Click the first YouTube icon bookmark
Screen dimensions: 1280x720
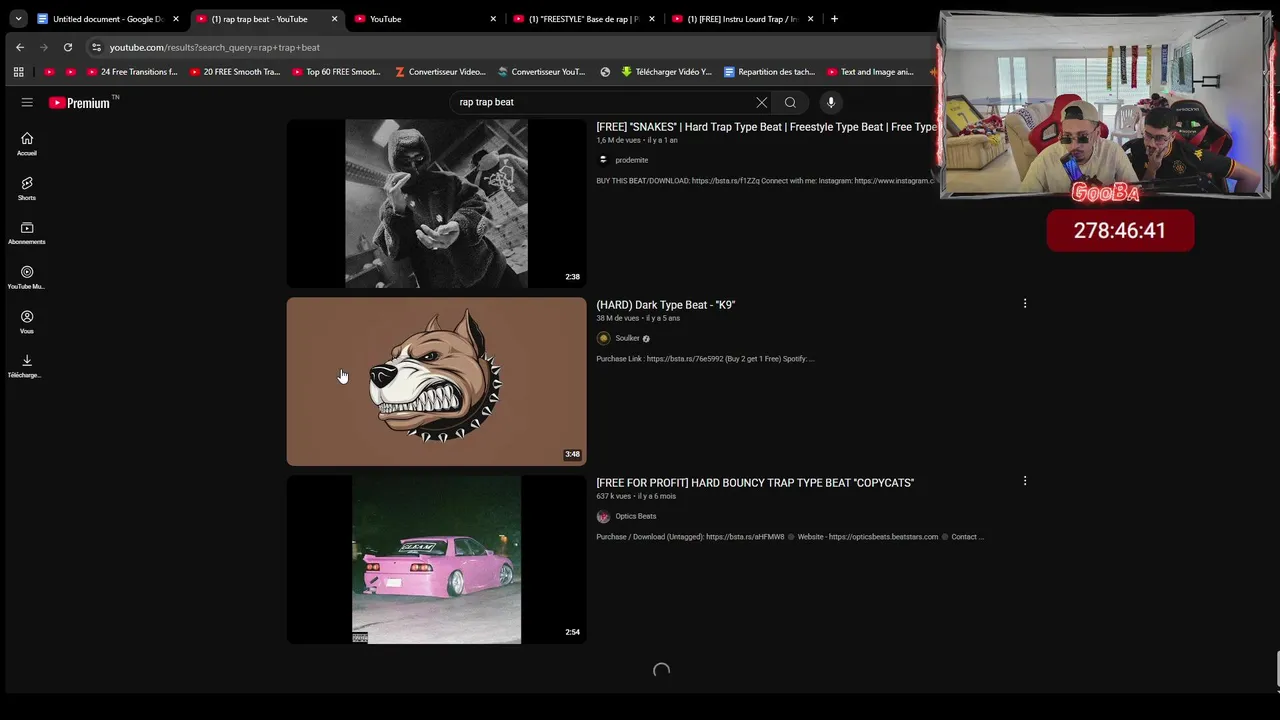(x=50, y=72)
